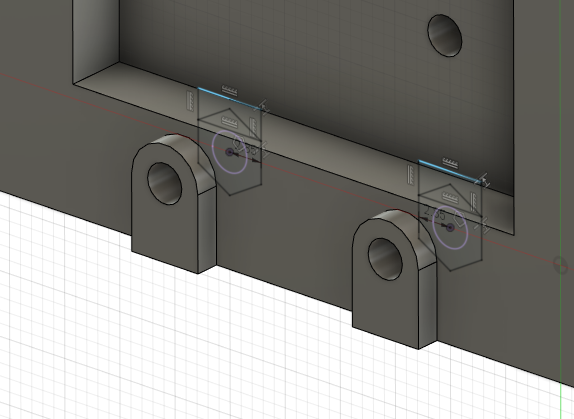Image resolution: width=574 pixels, height=419 pixels.
Task: Select apex point of the right sketch triangle
Action: point(450,183)
